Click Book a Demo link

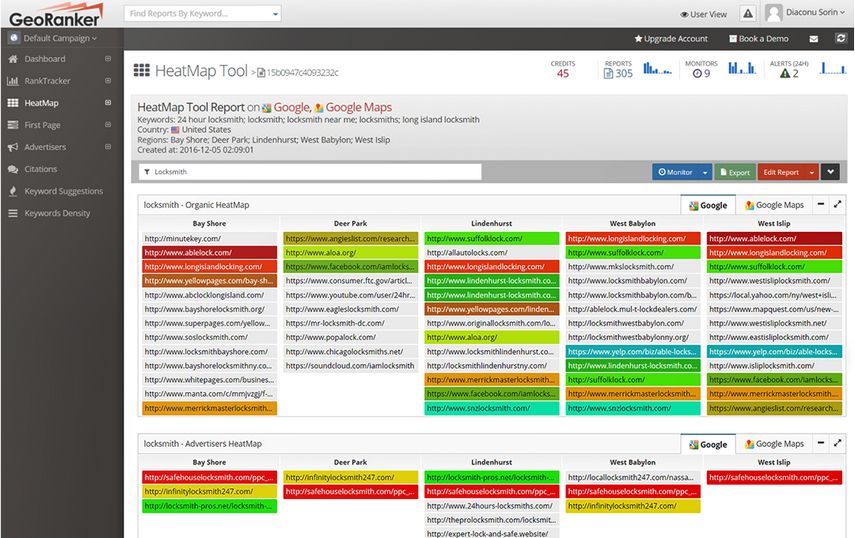(759, 39)
